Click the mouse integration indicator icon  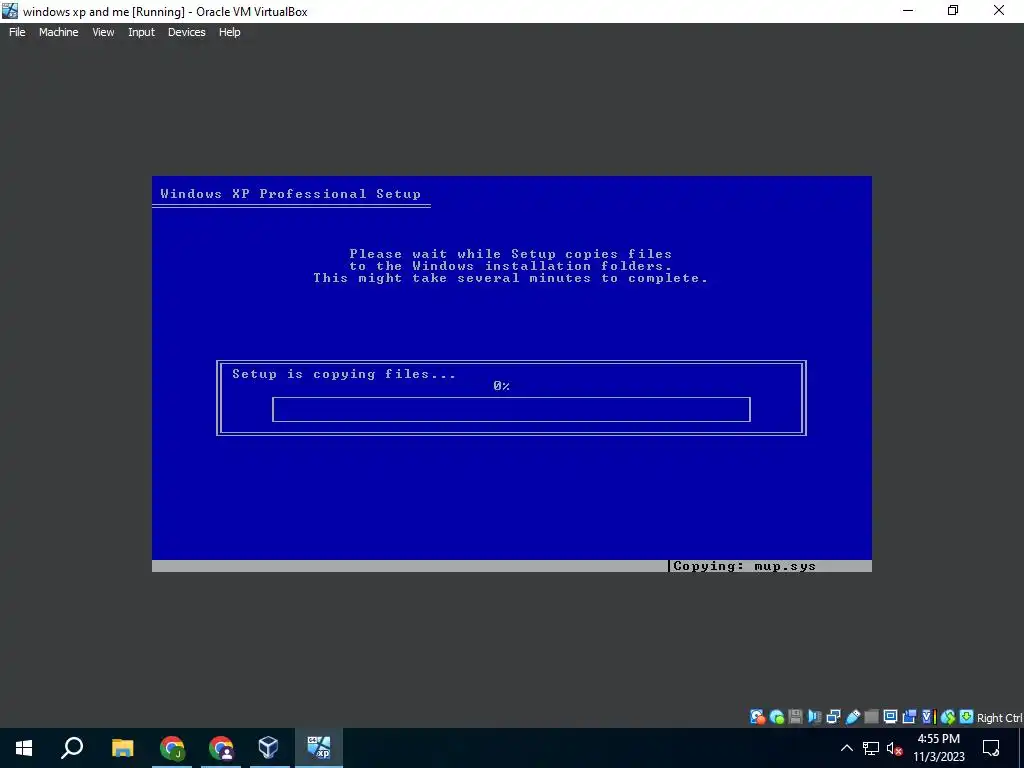coord(948,717)
